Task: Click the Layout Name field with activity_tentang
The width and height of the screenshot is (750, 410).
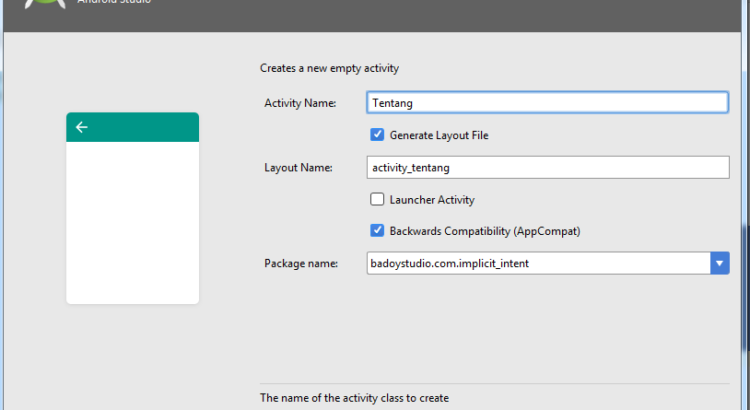Action: (x=547, y=167)
